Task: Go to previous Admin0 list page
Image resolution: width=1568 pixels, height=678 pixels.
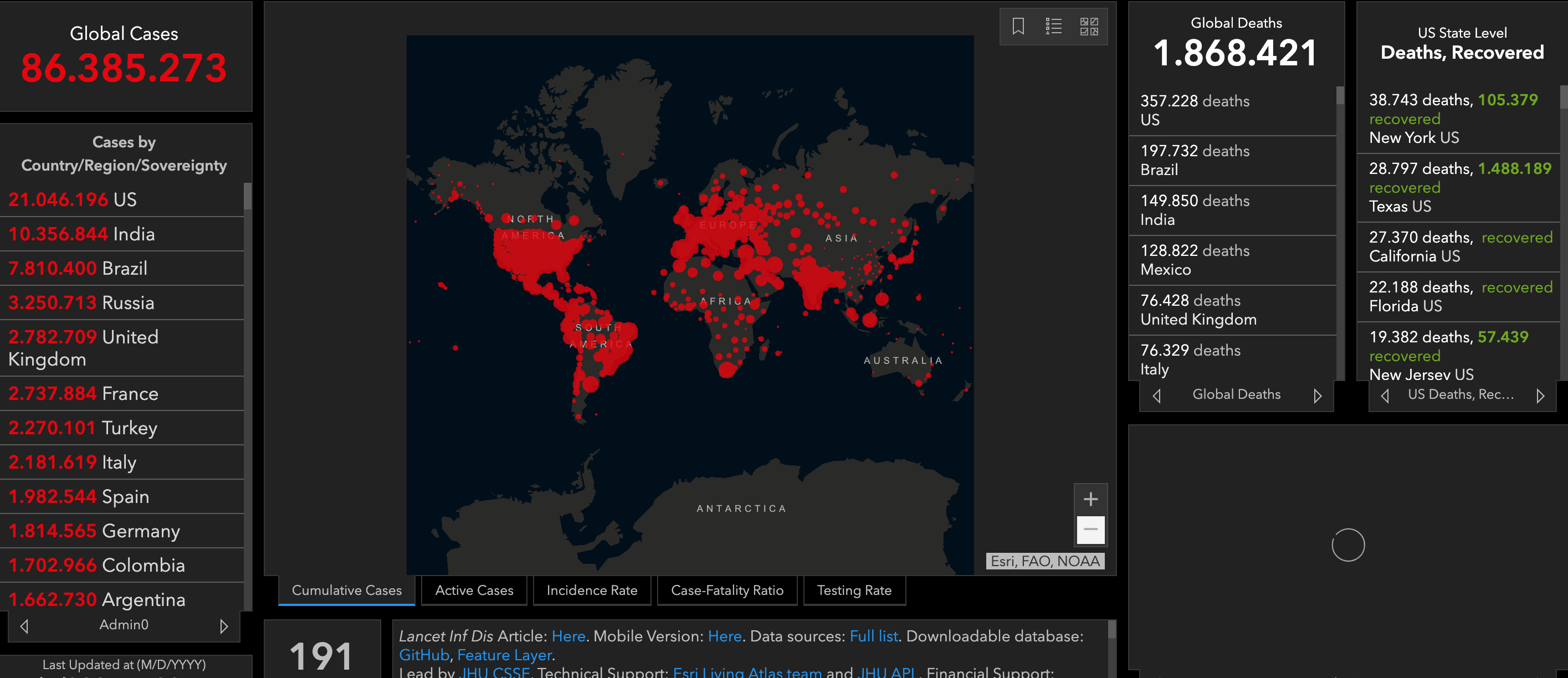Action: coord(24,626)
